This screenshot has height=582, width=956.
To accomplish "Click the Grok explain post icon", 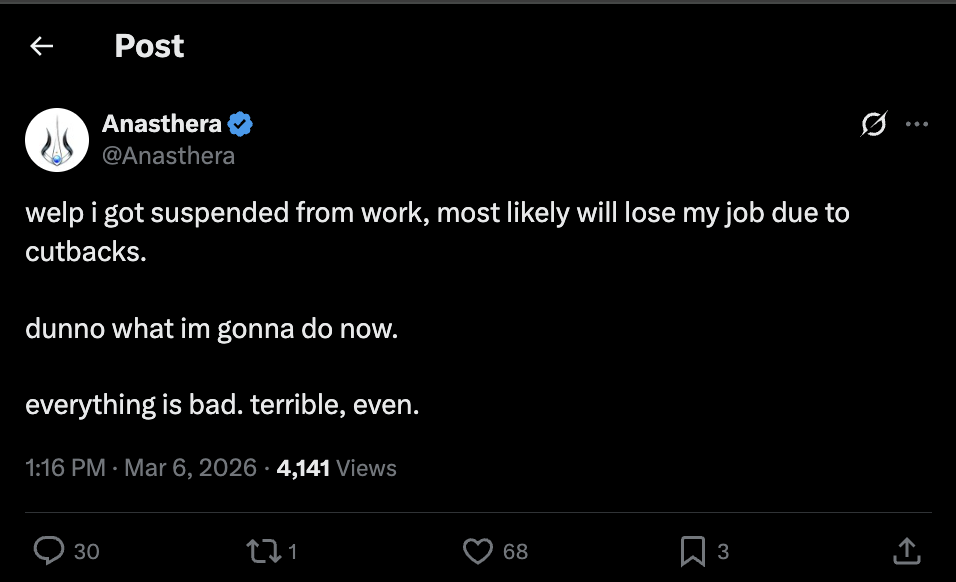I will click(874, 124).
